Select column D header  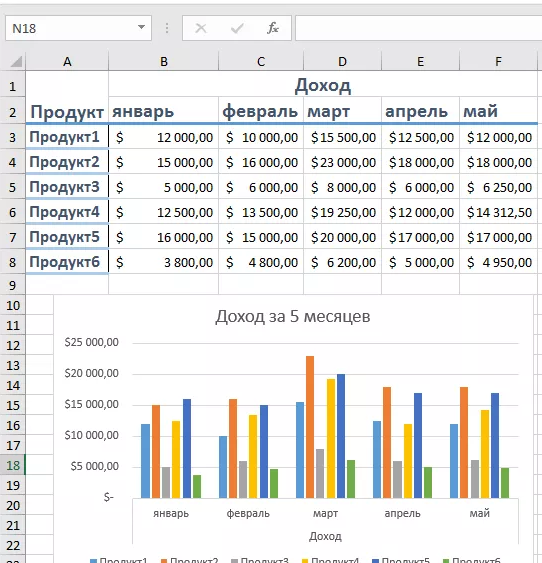click(342, 61)
